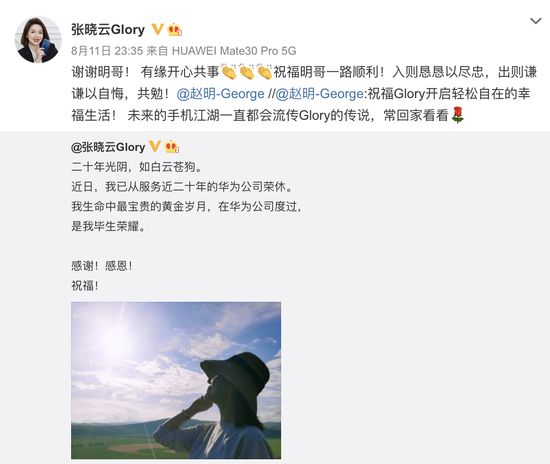Image resolution: width=550 pixels, height=464 pixels.
Task: Click the first clapping hands emoji
Action: 229,72
